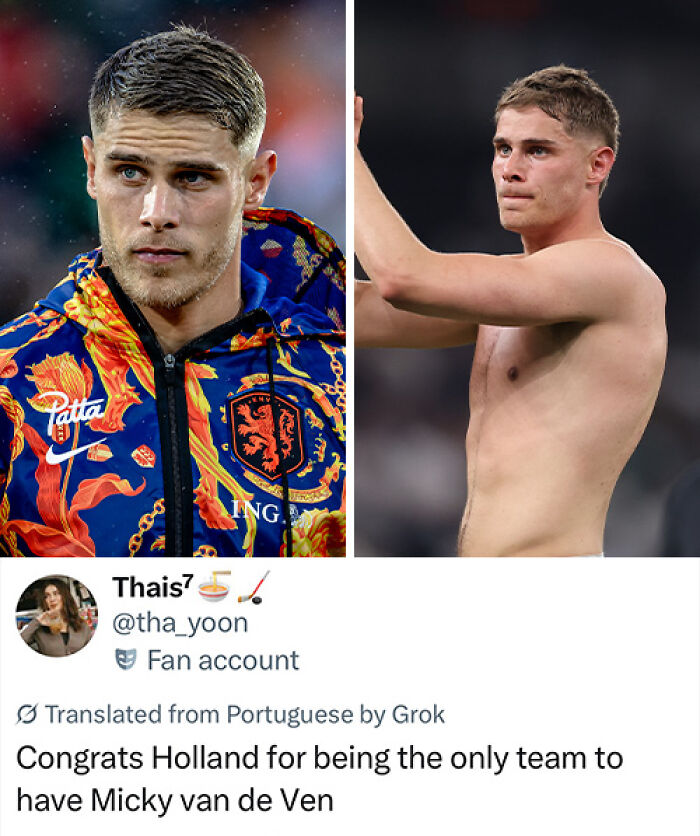Image resolution: width=700 pixels, height=836 pixels.
Task: Open the left photo with floral jacket
Action: tap(173, 278)
